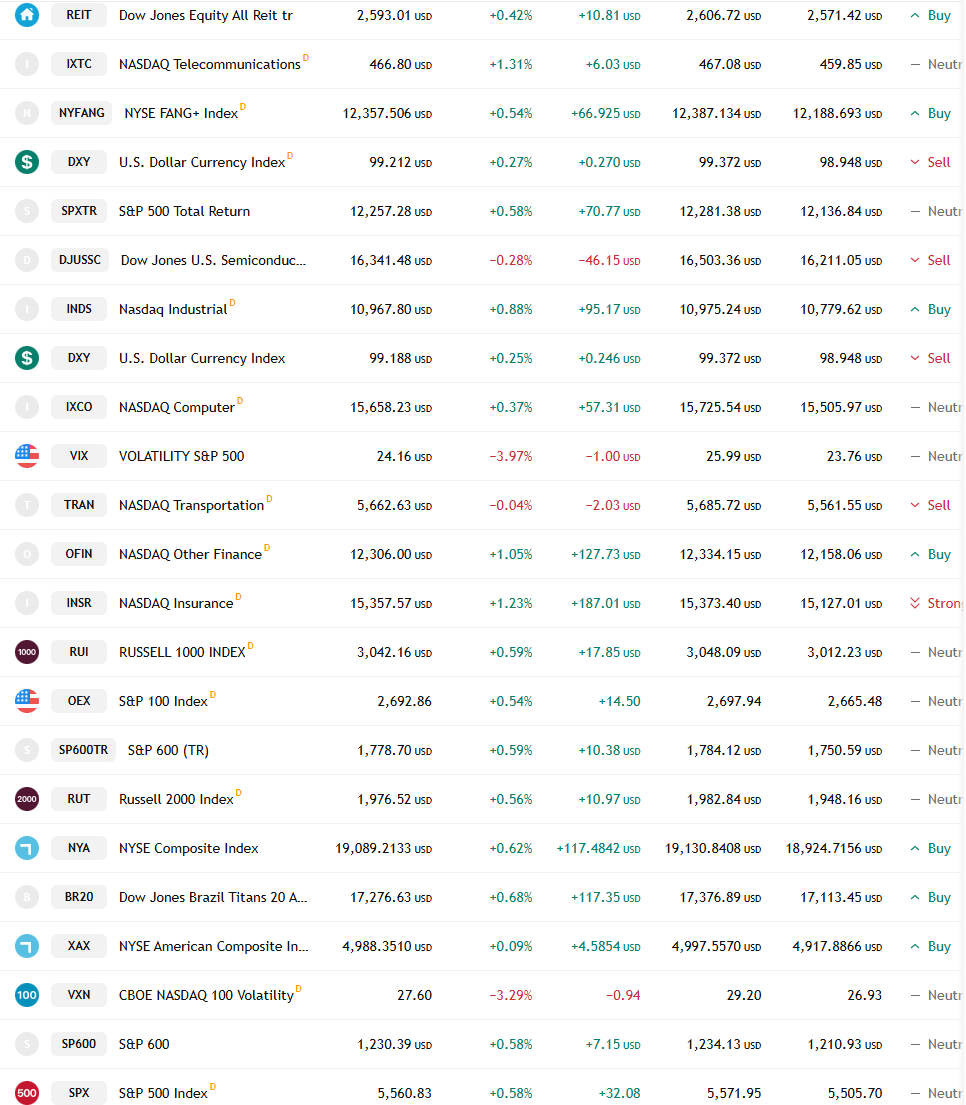Open the DJUSSC ticker symbol
Image resolution: width=966 pixels, height=1105 pixels.
coord(80,260)
